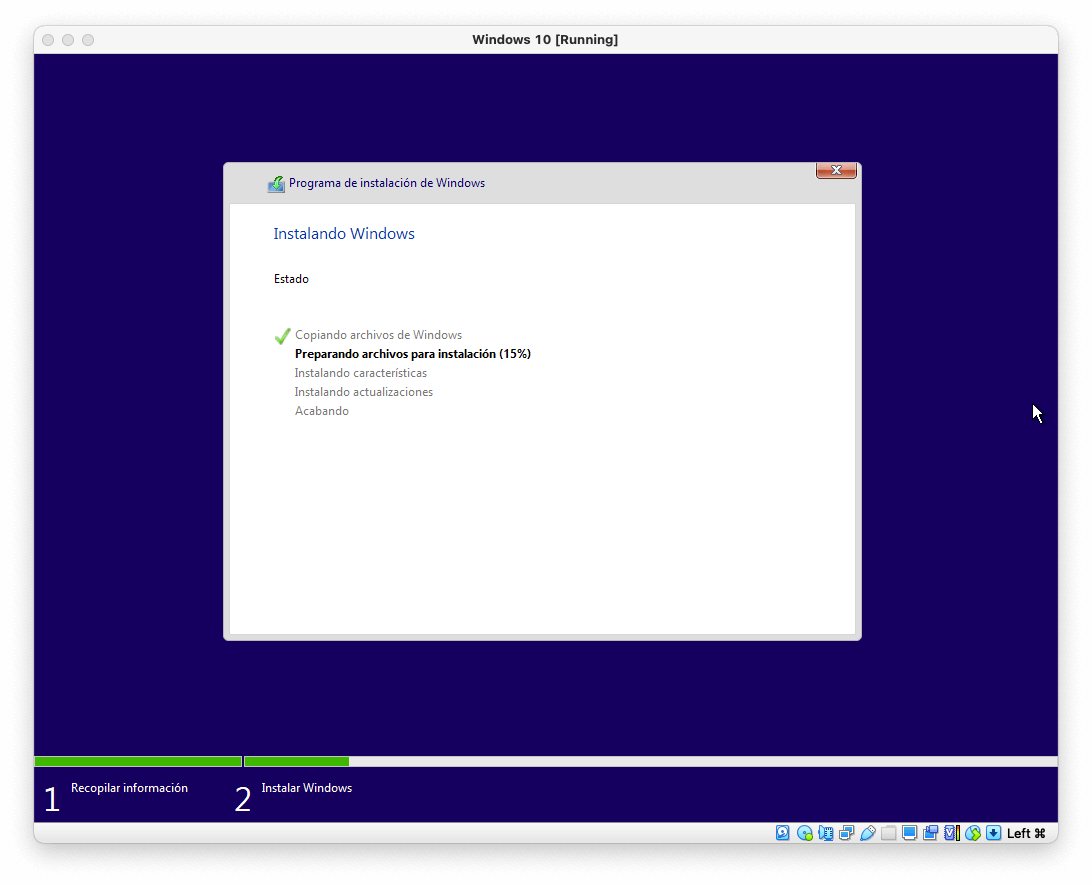Open the USB devices status icon
1092x885 pixels.
coord(868,832)
